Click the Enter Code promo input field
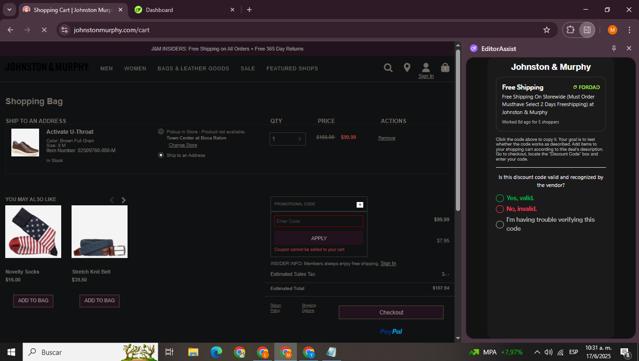639x361 pixels. 319,221
